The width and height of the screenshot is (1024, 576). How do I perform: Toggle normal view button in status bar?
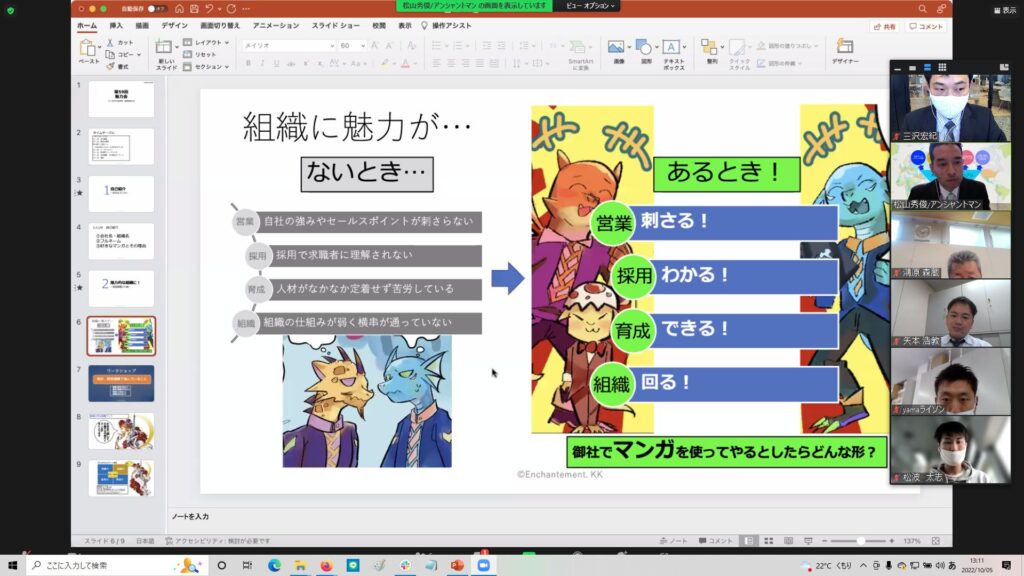(749, 541)
